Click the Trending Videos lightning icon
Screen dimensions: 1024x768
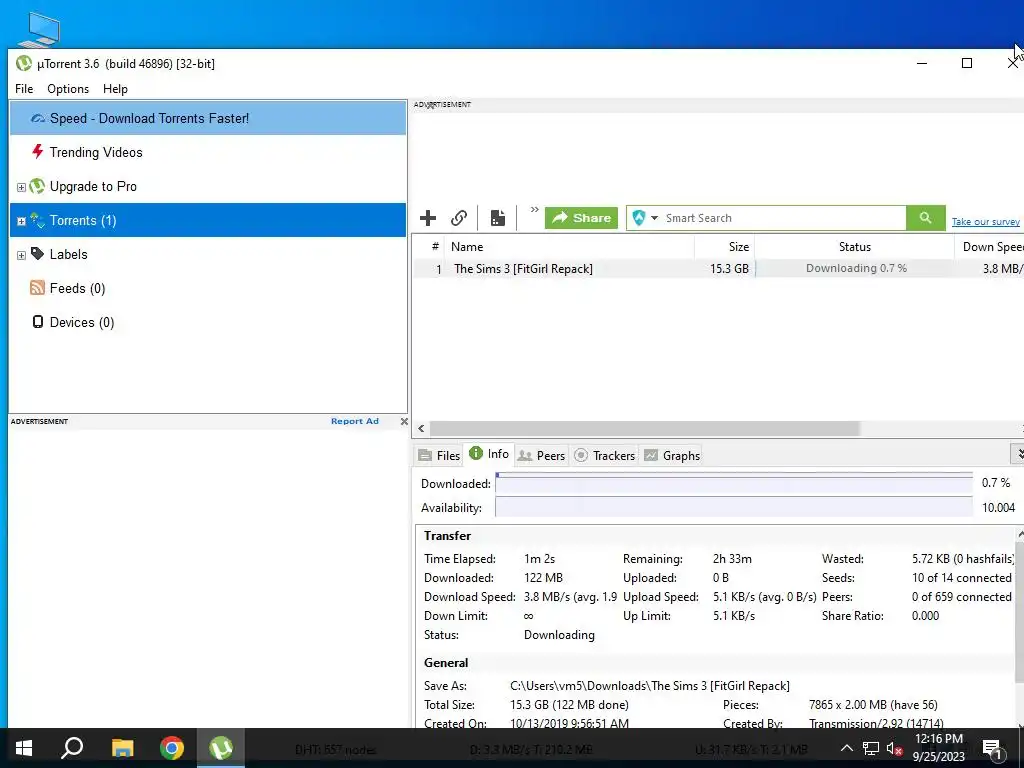tap(37, 152)
